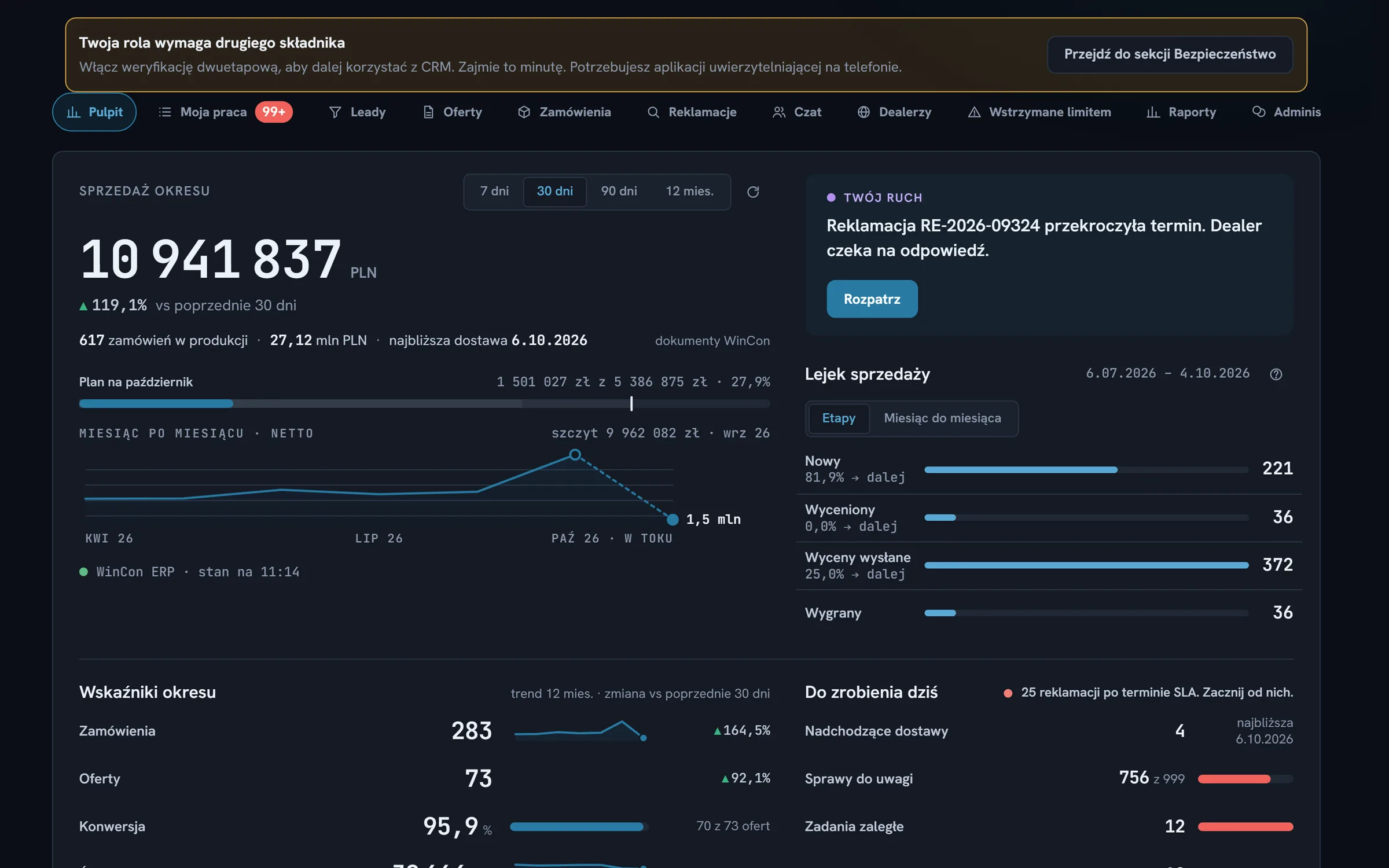The height and width of the screenshot is (868, 1389).
Task: Click the Zamówienia trend sparkline
Action: coord(580,731)
